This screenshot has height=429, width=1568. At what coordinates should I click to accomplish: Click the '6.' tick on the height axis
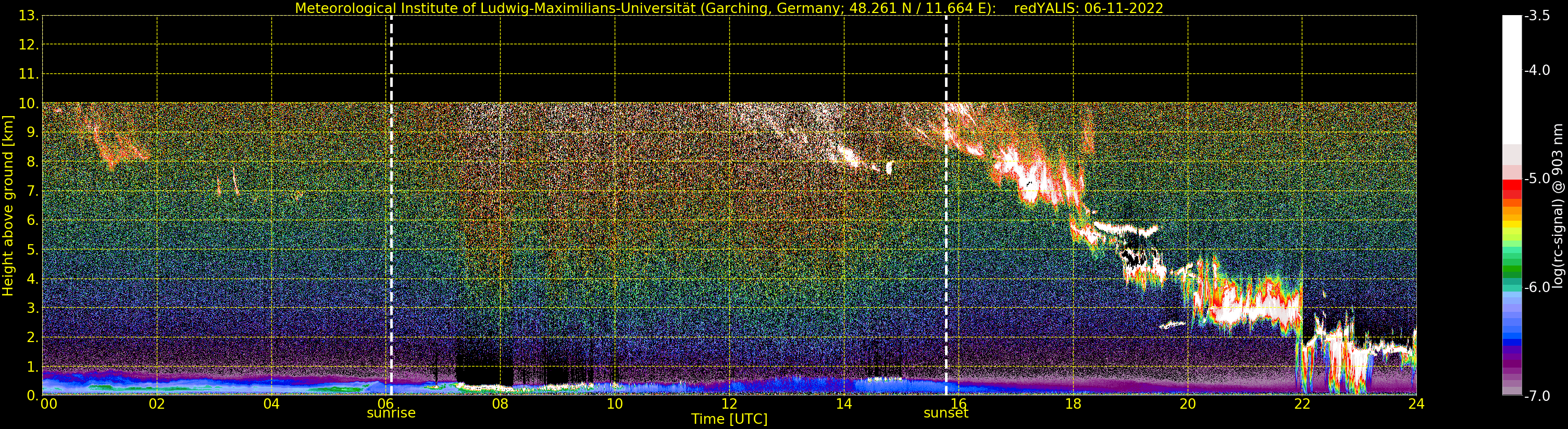pyautogui.click(x=32, y=220)
